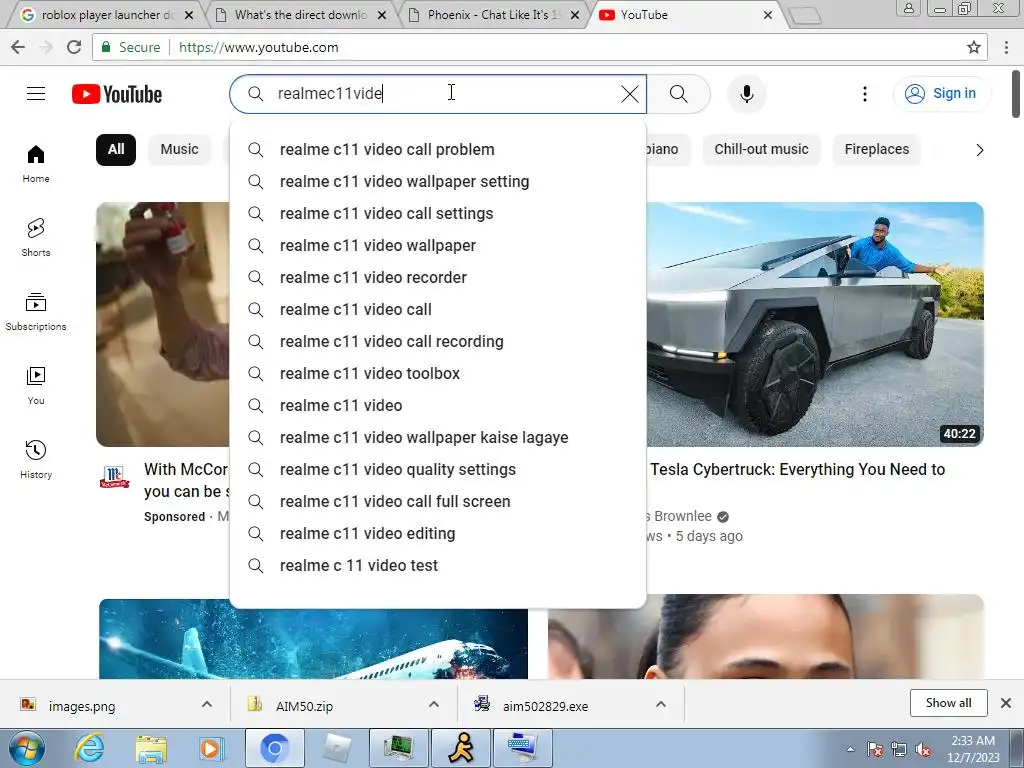
Task: Choose suggestion realme c11 video call recording
Action: click(438, 342)
